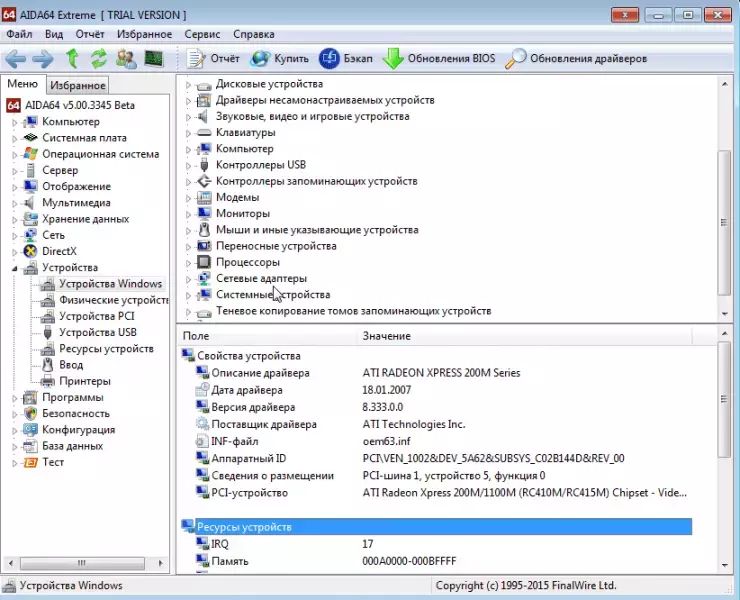Expand the Операционная система node

point(15,155)
